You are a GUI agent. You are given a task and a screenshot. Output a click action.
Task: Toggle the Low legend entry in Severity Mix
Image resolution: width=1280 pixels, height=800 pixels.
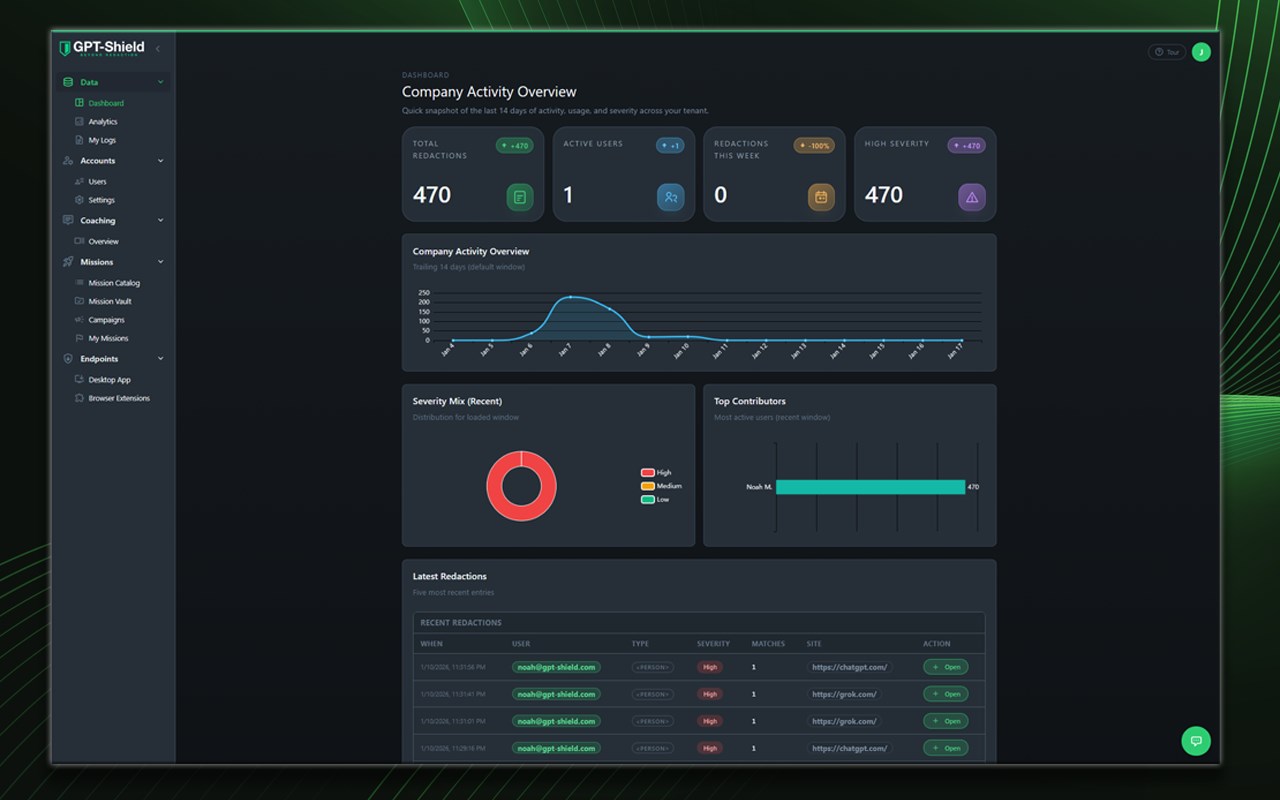point(655,499)
